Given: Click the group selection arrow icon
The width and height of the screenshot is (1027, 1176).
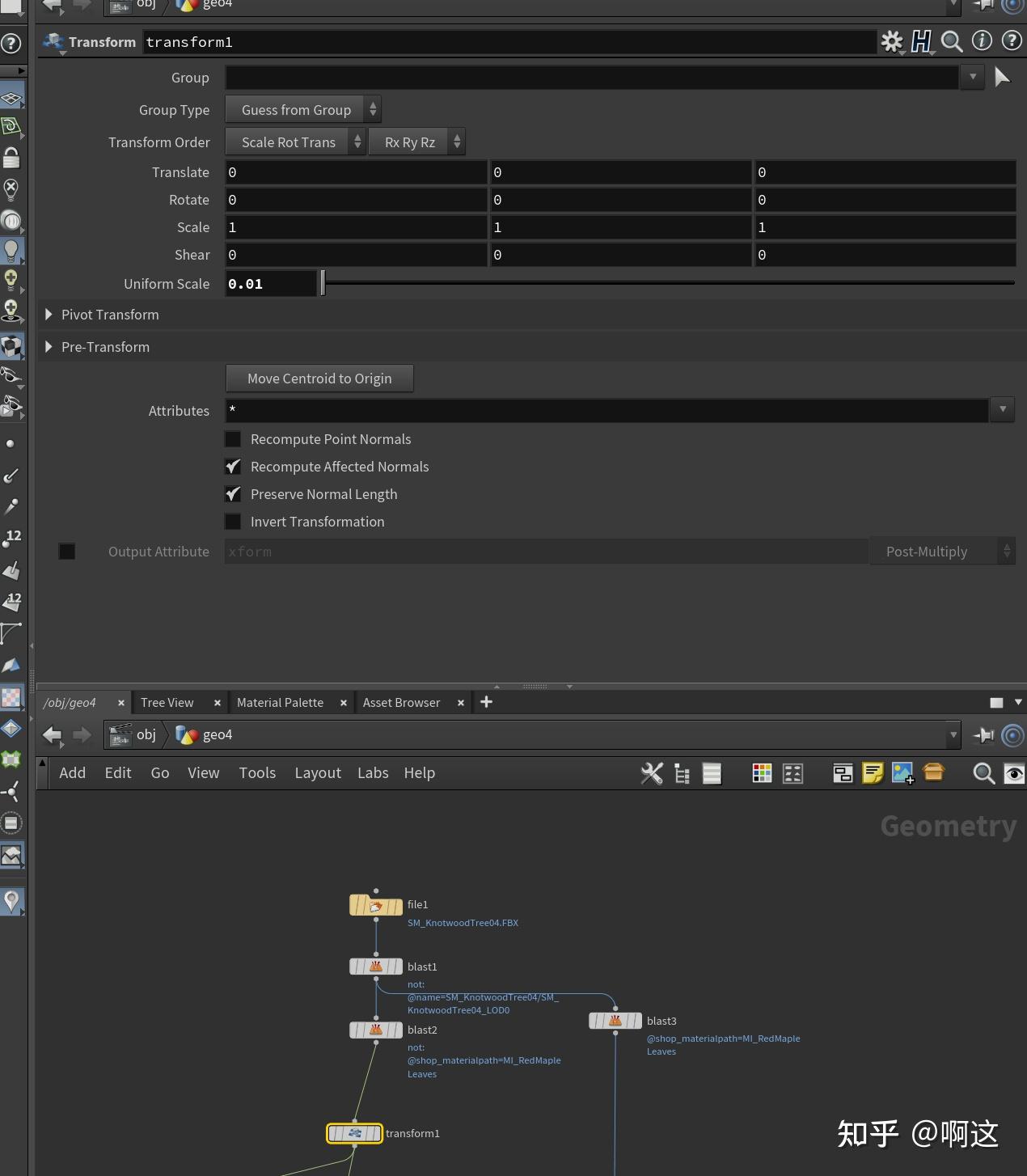Looking at the screenshot, I should [1002, 77].
